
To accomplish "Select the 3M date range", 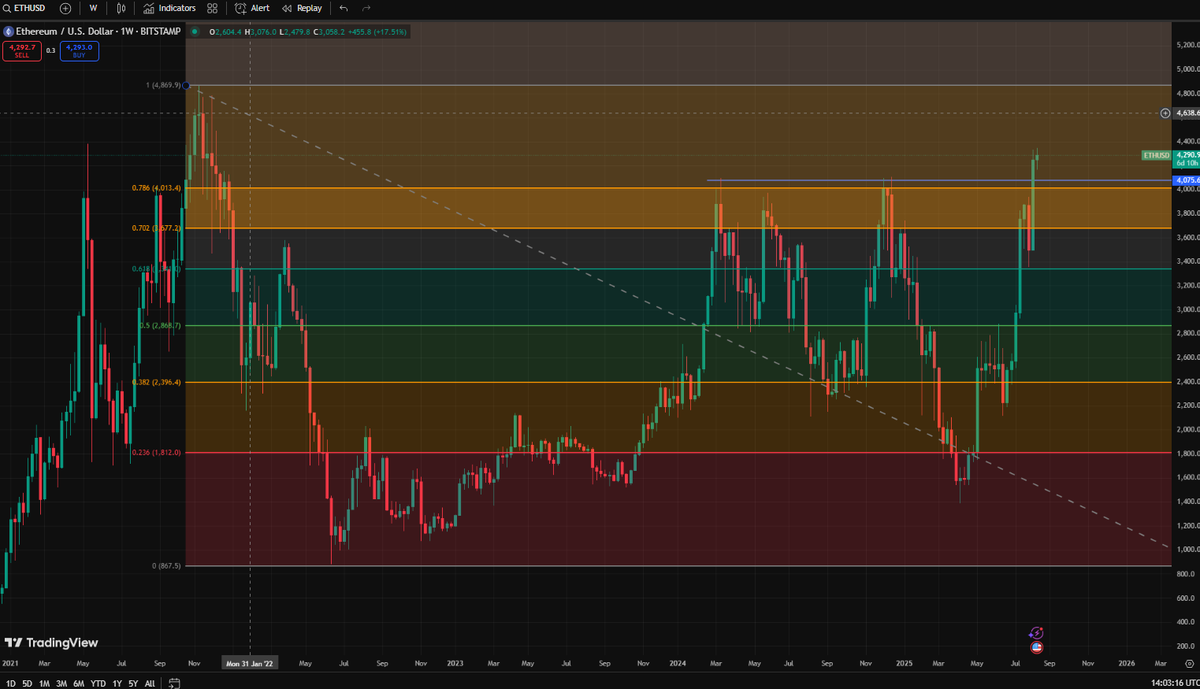I will 61,684.
